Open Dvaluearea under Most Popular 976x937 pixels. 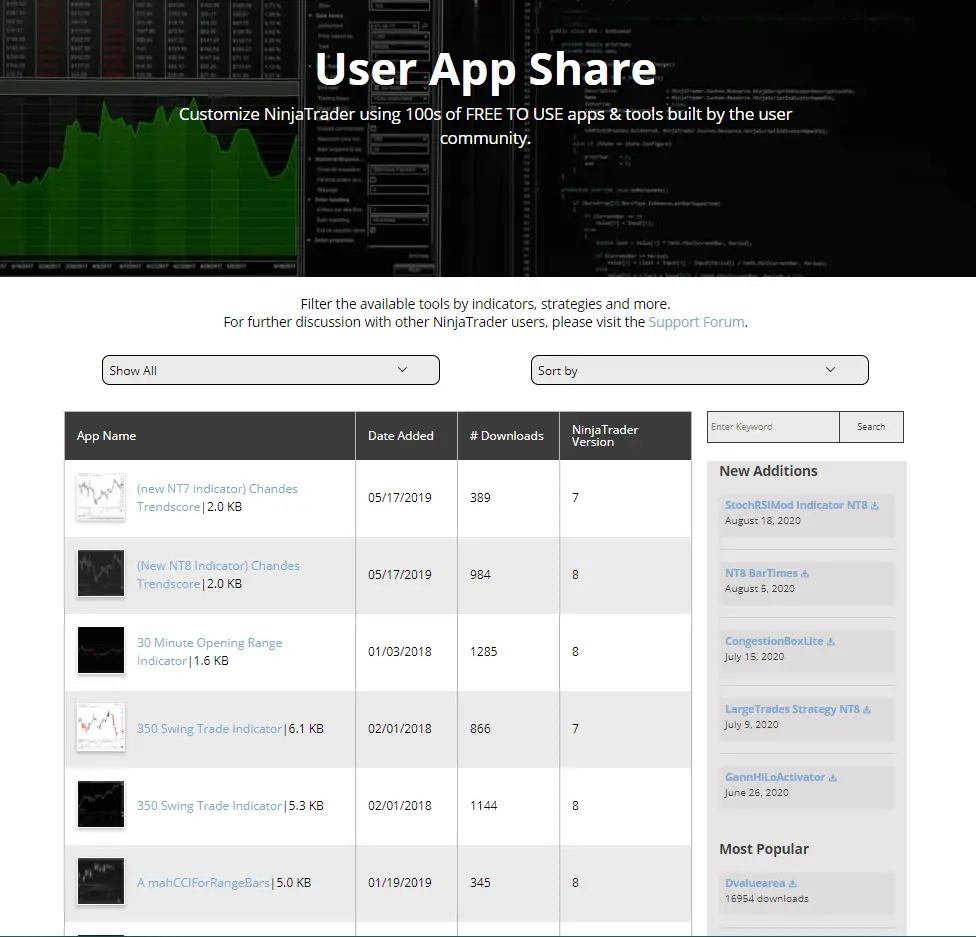[755, 883]
